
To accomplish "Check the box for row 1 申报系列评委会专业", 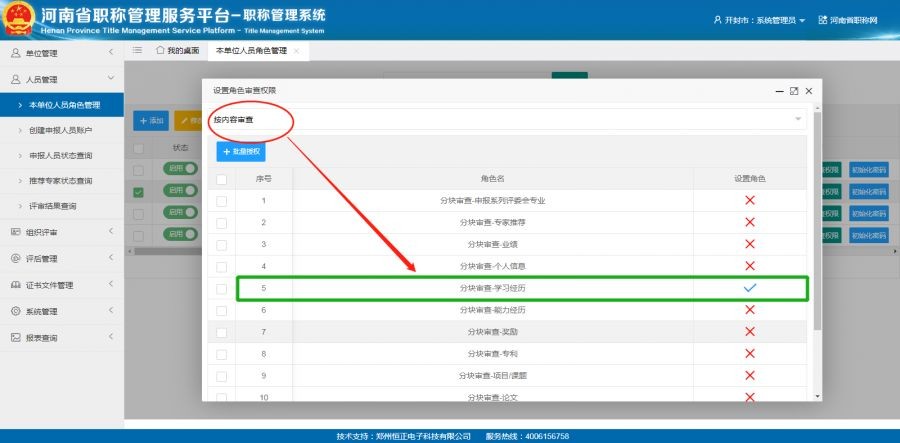I will coord(222,201).
